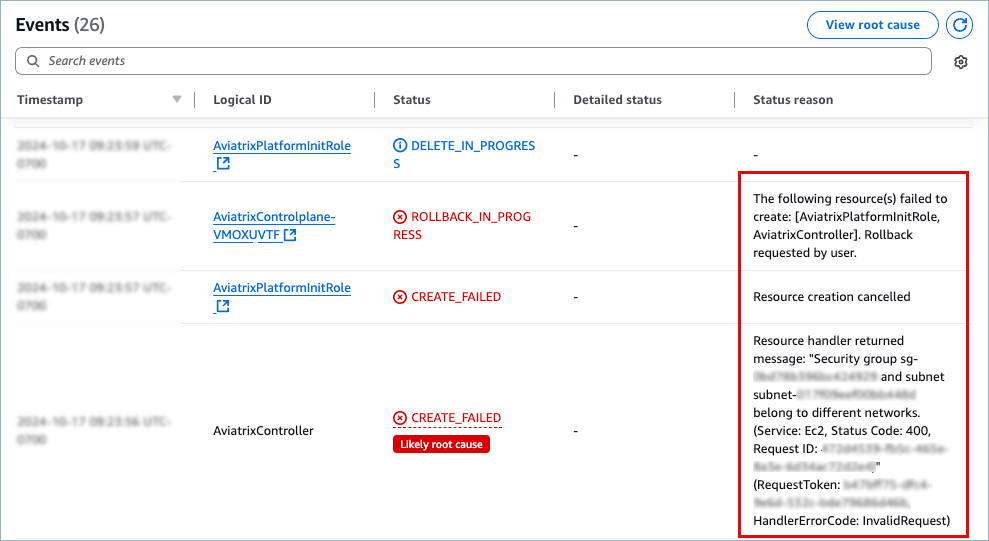989x541 pixels.
Task: Click the Status column header
Action: click(411, 100)
